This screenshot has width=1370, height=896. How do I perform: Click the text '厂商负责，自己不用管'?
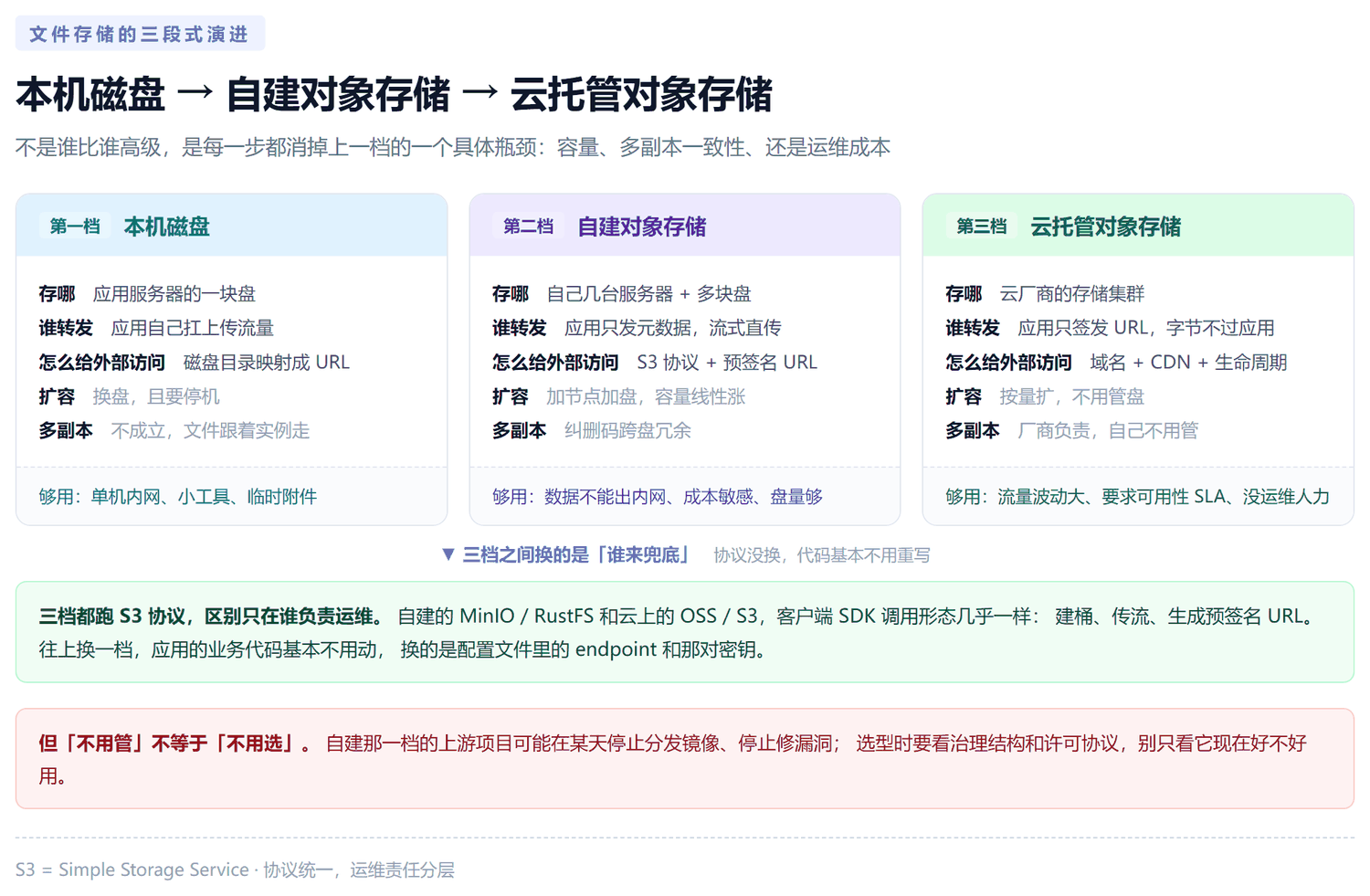pyautogui.click(x=1108, y=430)
